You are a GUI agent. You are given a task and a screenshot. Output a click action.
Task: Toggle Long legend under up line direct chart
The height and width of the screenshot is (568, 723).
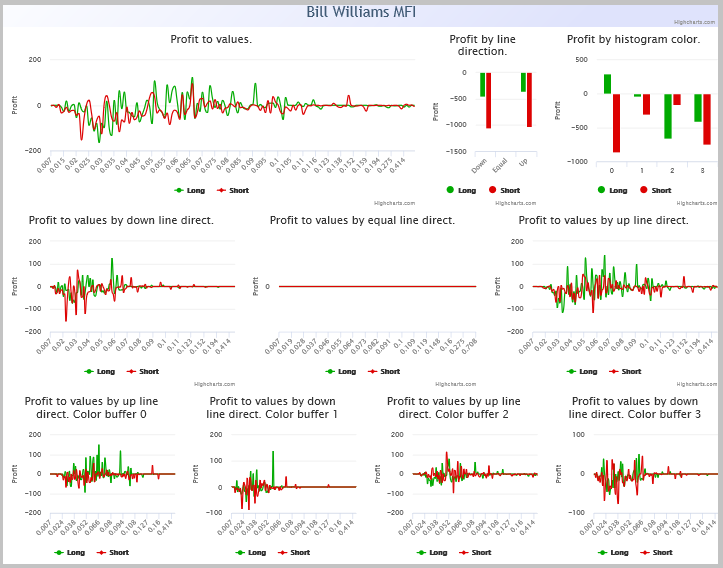point(582,372)
